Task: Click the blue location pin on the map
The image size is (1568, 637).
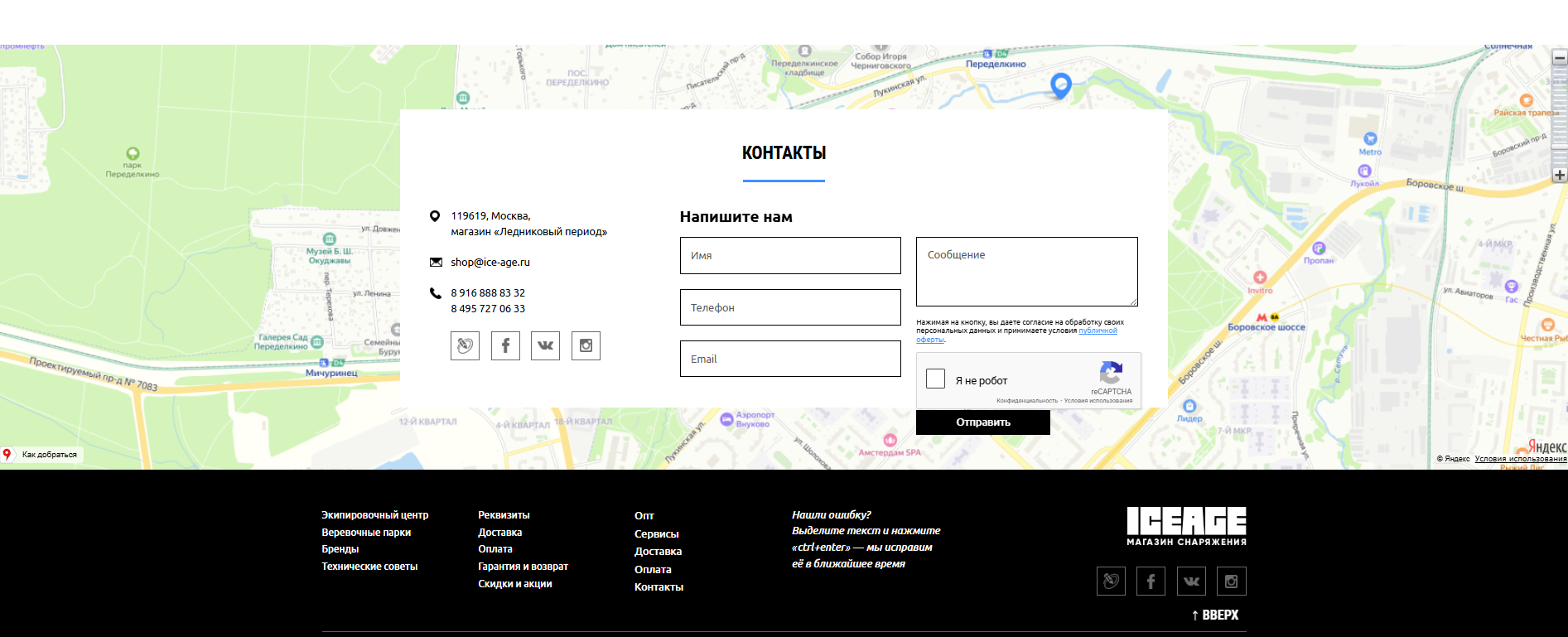Action: (1061, 85)
